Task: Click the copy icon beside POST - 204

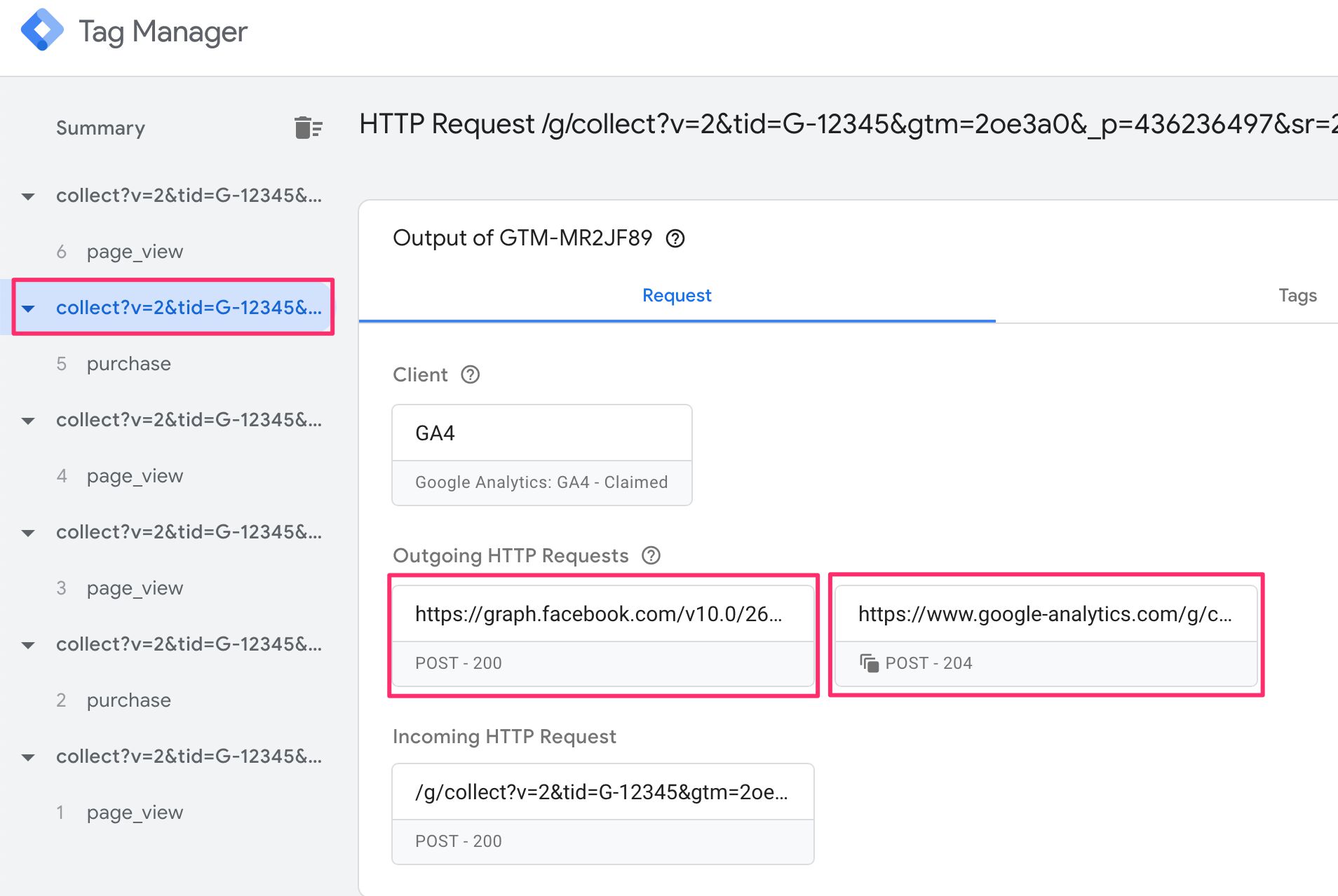Action: 869,663
